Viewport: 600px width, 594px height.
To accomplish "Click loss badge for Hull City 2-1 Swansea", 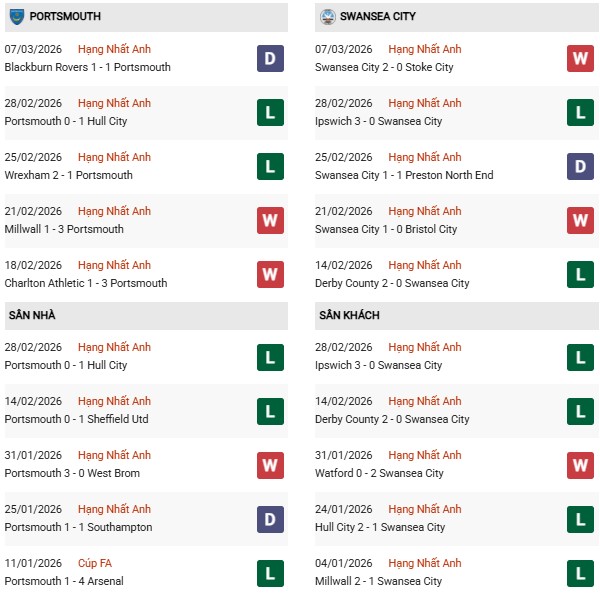I will tap(580, 519).
